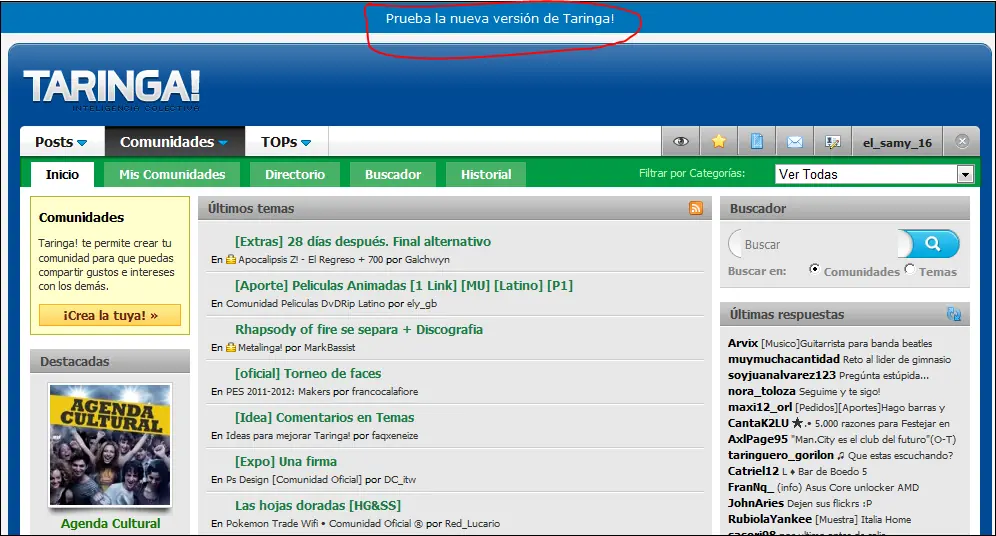Open author Galchwyn profile

coord(427,259)
